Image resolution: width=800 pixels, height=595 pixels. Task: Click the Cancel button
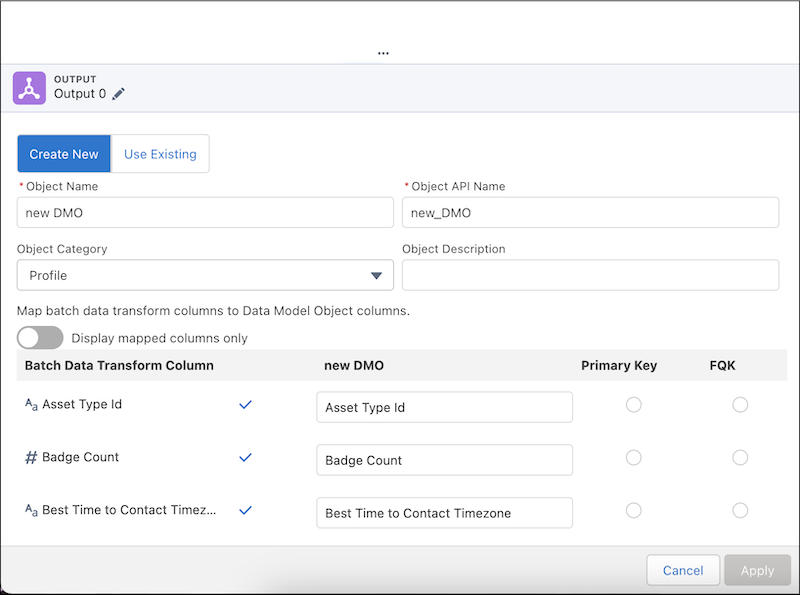point(683,570)
